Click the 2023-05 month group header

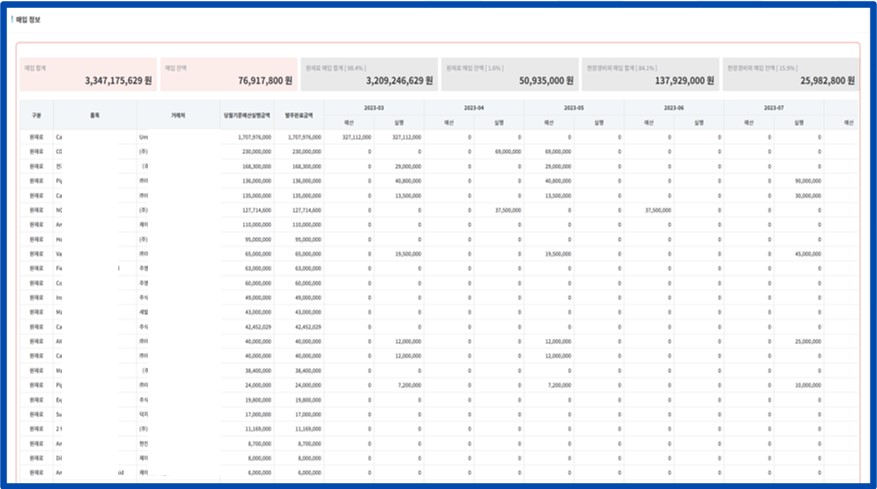(574, 107)
